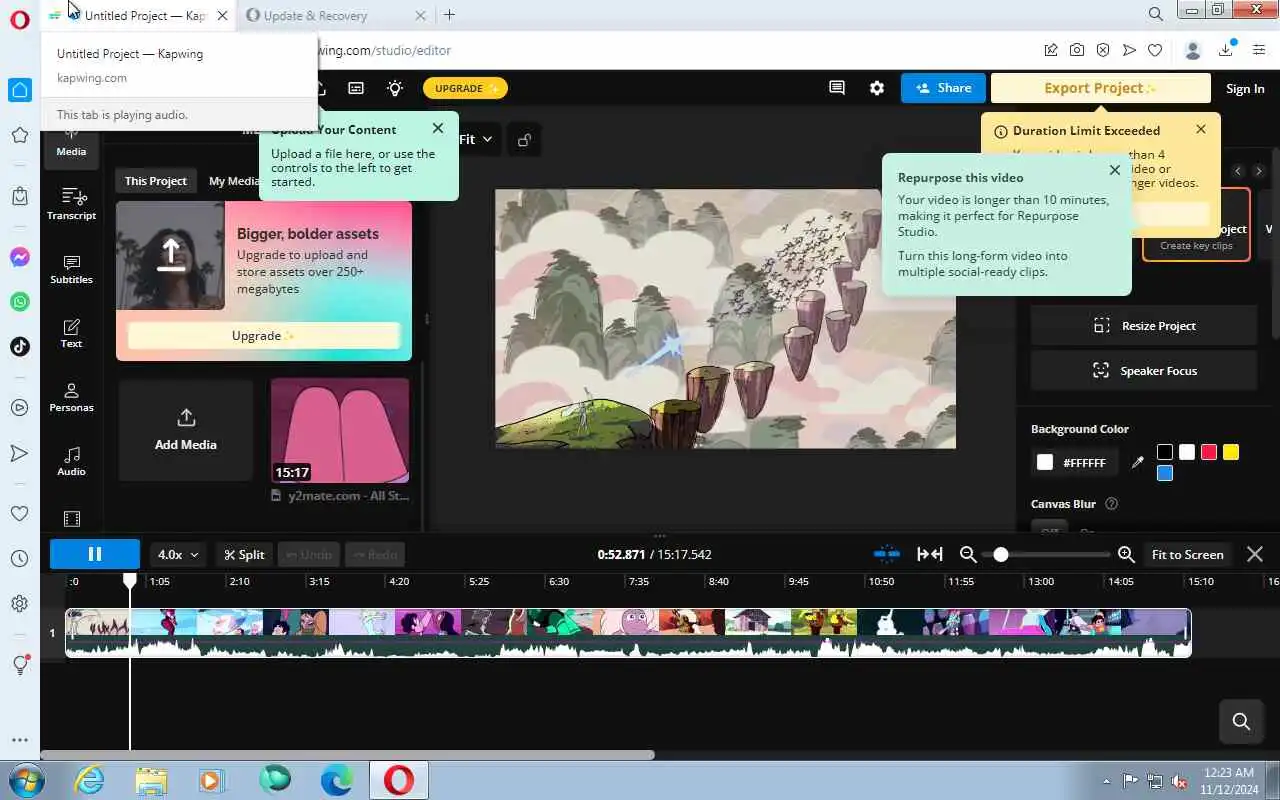Click the Canvas Blur help icon
Image resolution: width=1280 pixels, height=800 pixels.
coord(1111,504)
